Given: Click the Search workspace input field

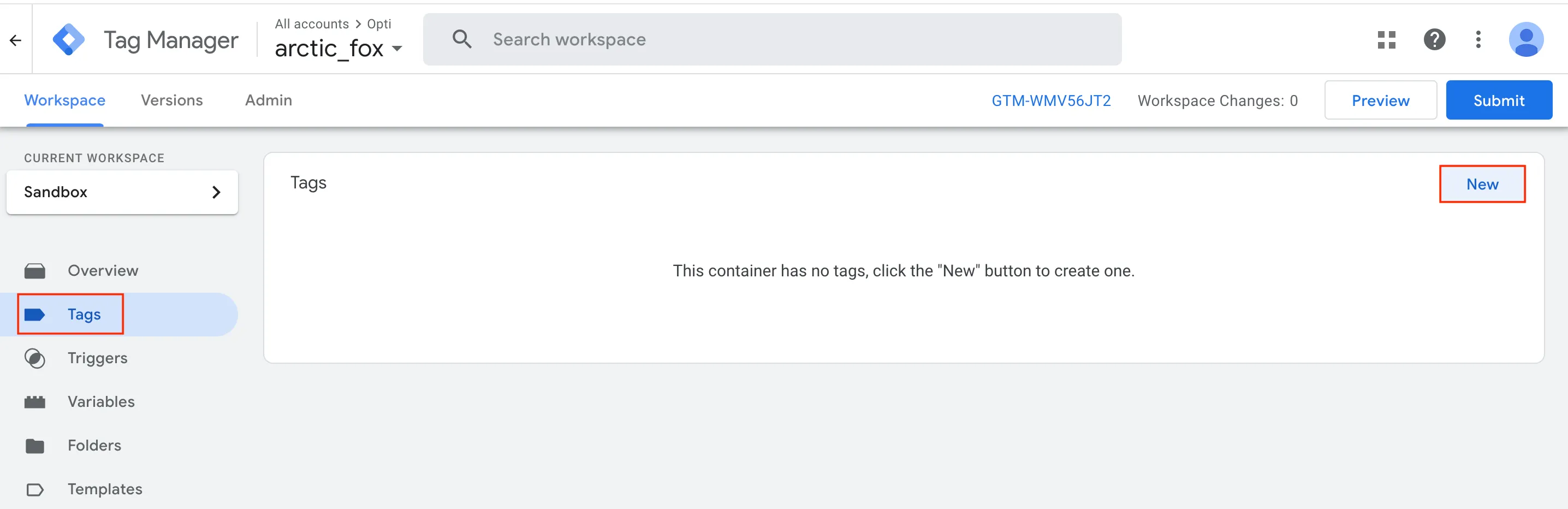Looking at the screenshot, I should point(772,39).
